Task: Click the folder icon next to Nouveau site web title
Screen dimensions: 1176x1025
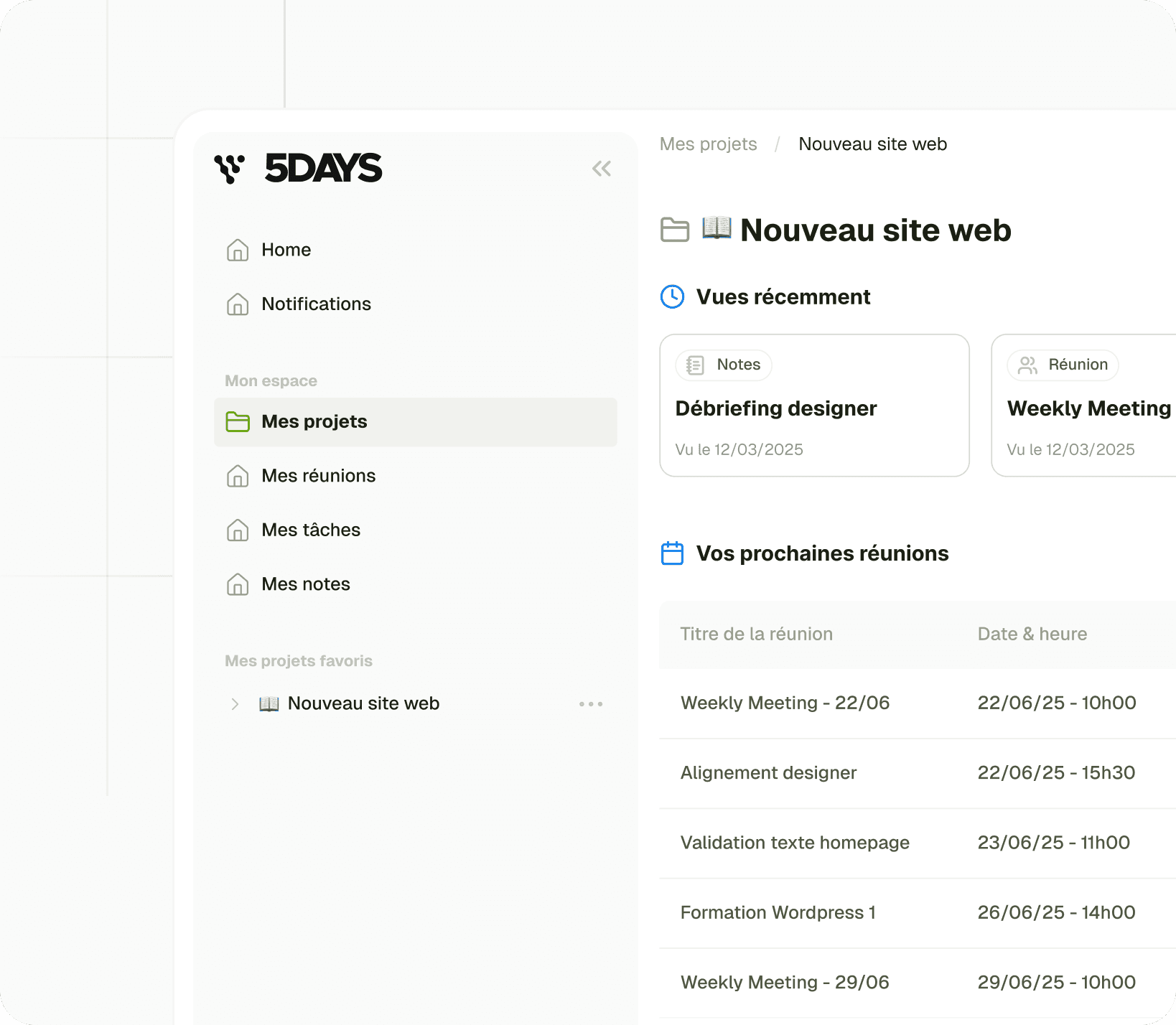Action: [x=674, y=230]
